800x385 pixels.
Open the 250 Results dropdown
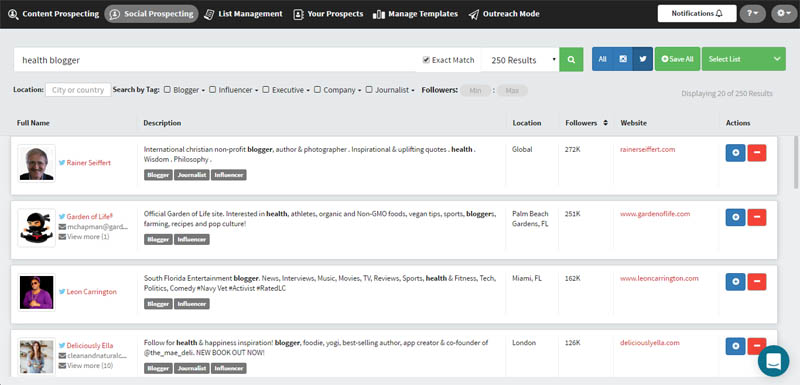[521, 60]
